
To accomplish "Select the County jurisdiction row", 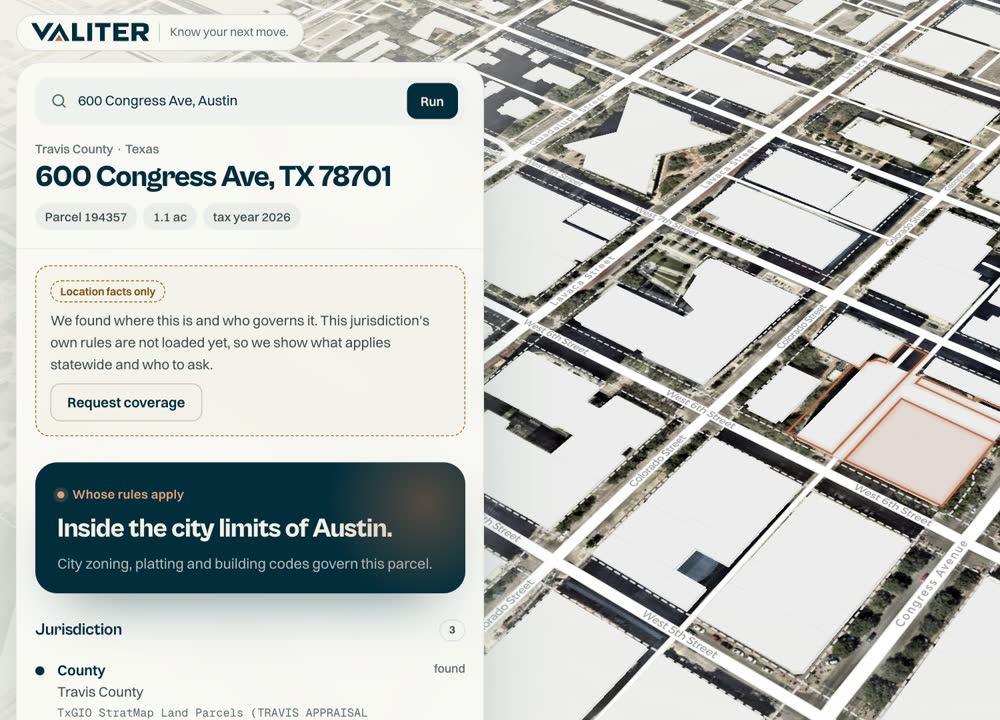I will [250, 692].
